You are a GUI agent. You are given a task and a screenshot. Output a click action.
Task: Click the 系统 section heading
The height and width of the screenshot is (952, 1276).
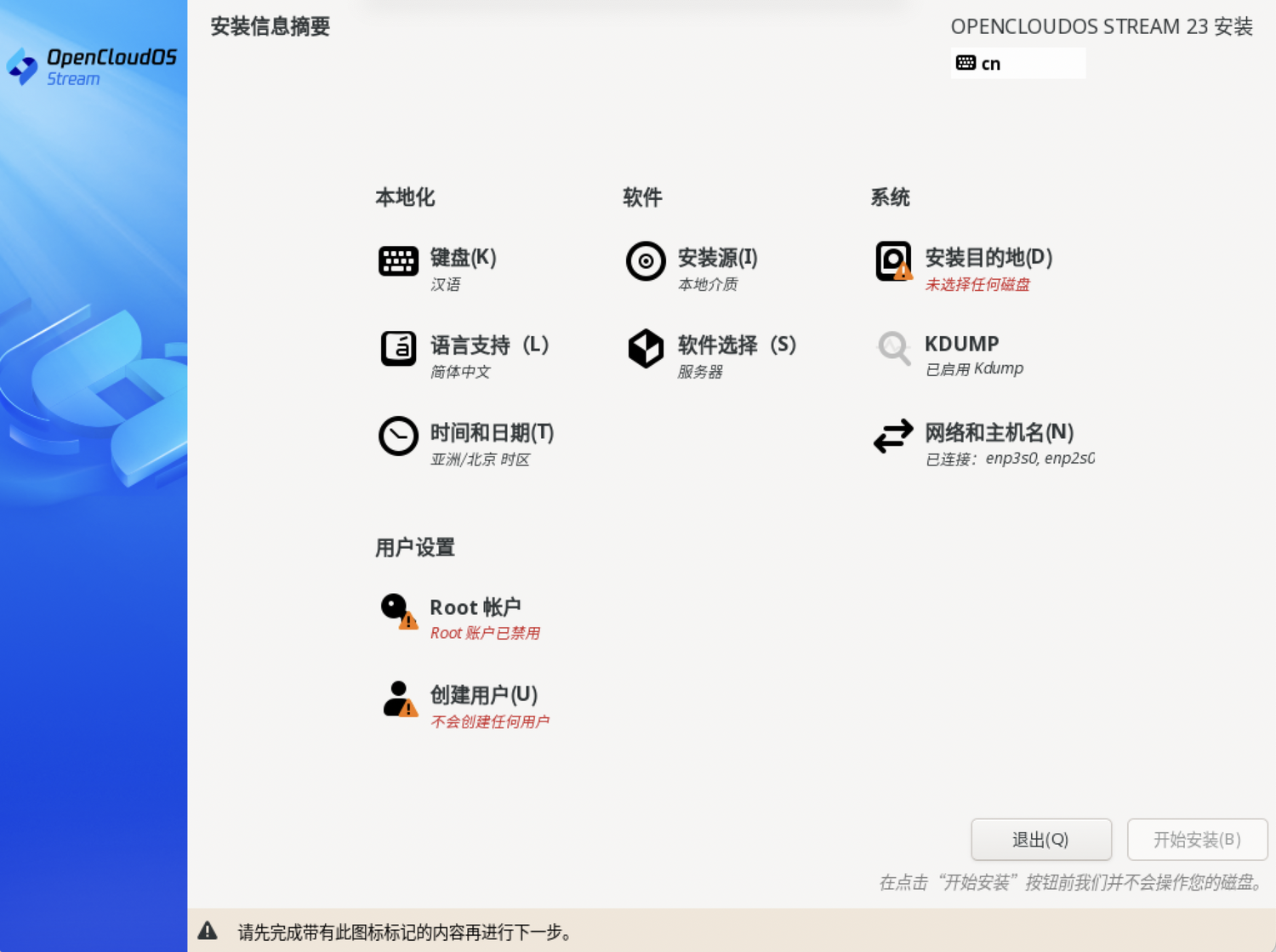tap(890, 197)
